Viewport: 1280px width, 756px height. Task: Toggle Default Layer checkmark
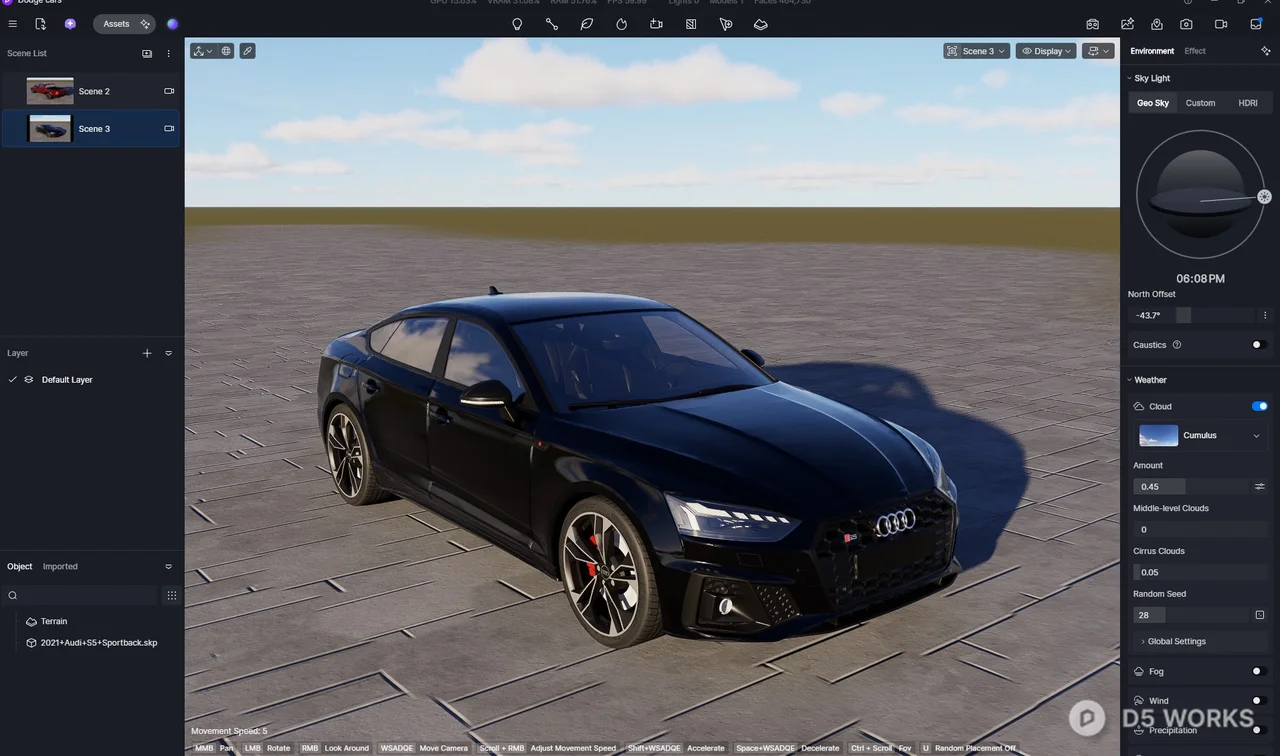[x=13, y=380]
